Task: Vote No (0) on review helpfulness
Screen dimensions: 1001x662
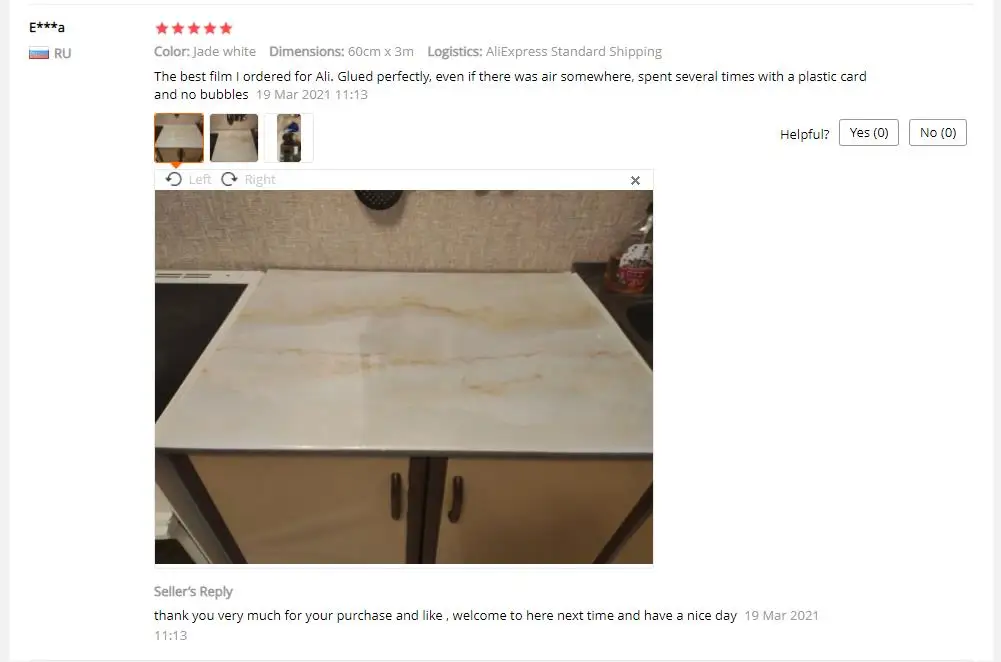Action: [x=938, y=133]
